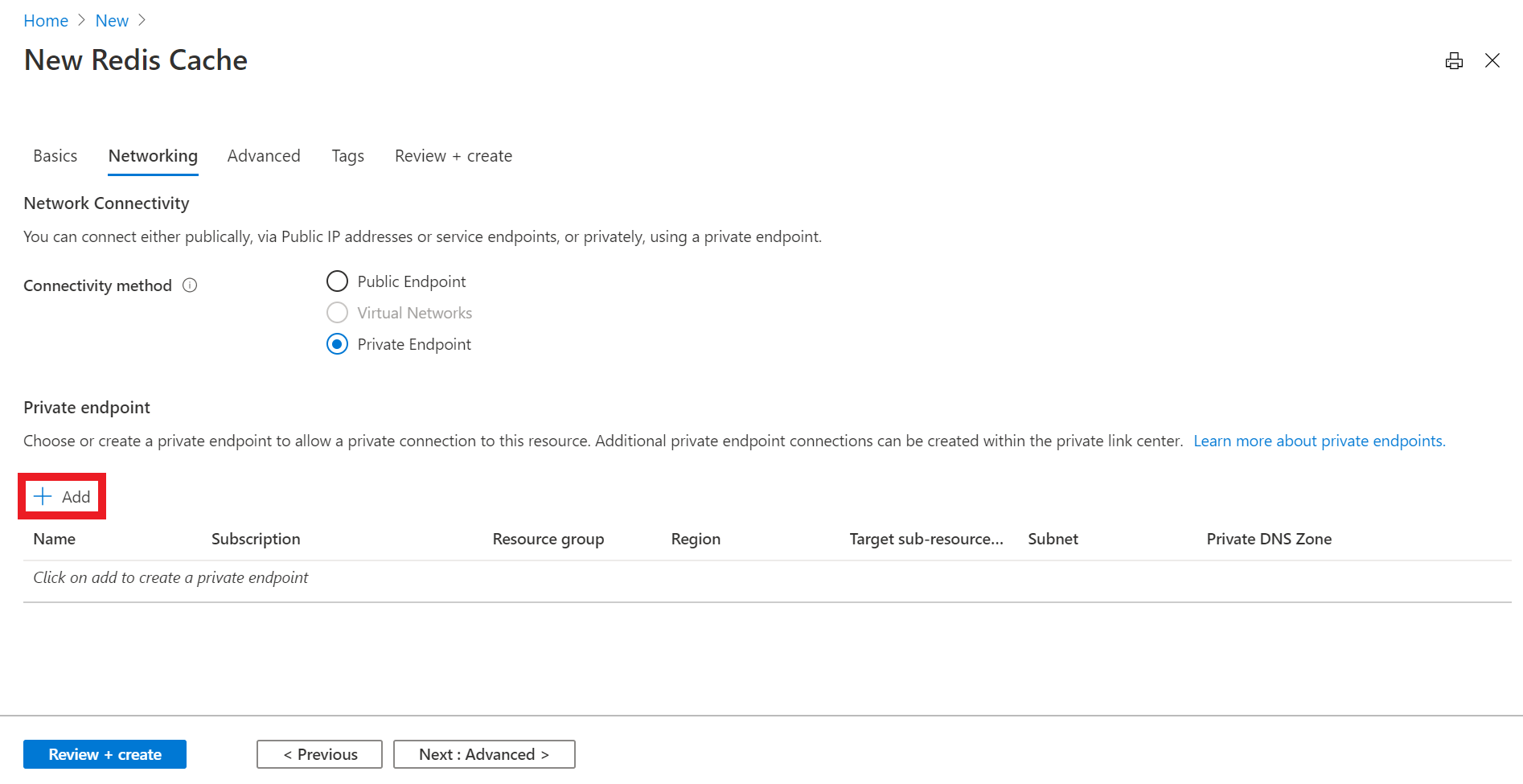The height and width of the screenshot is (784, 1523).
Task: Switch to the Review + create tab
Action: tap(453, 155)
